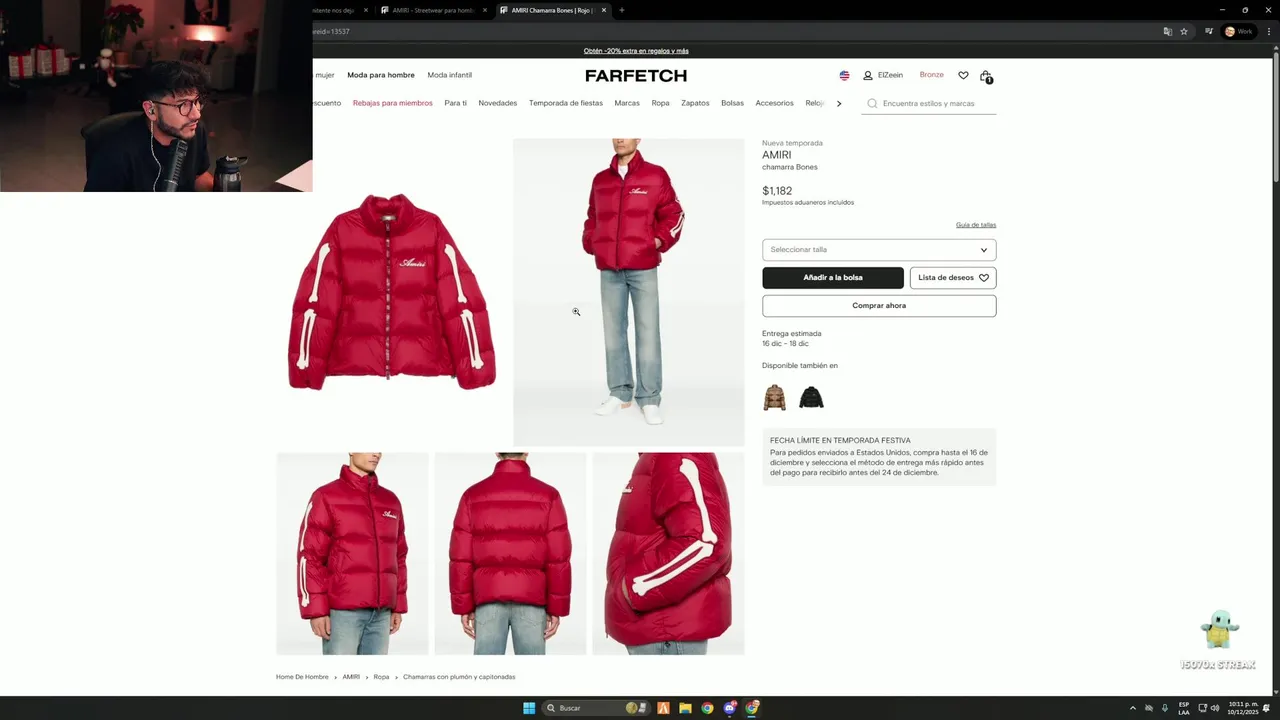Click the AMIRI breadcrumb link
This screenshot has height=720, width=1280.
[x=351, y=677]
